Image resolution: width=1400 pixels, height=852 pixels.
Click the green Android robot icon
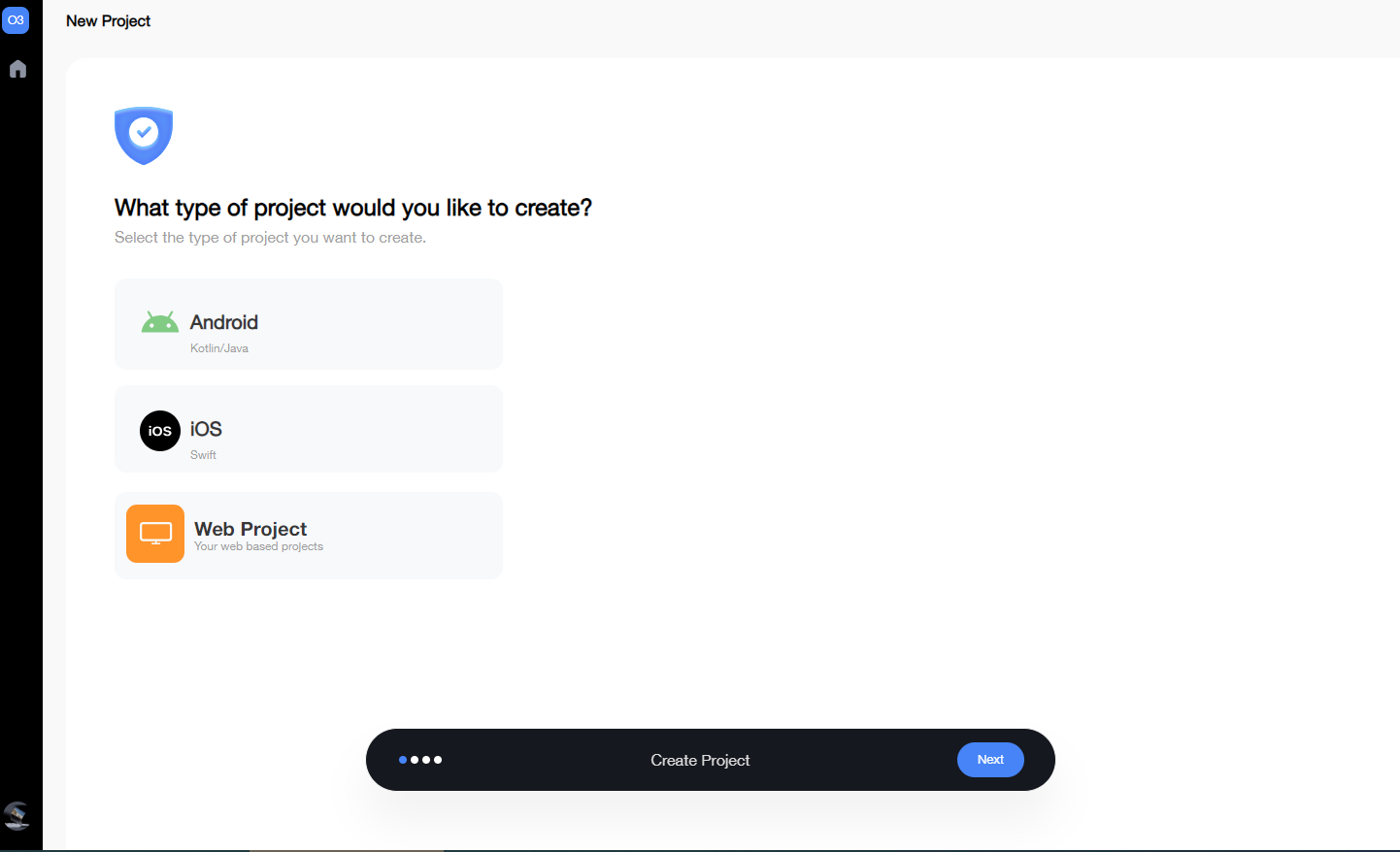point(159,322)
